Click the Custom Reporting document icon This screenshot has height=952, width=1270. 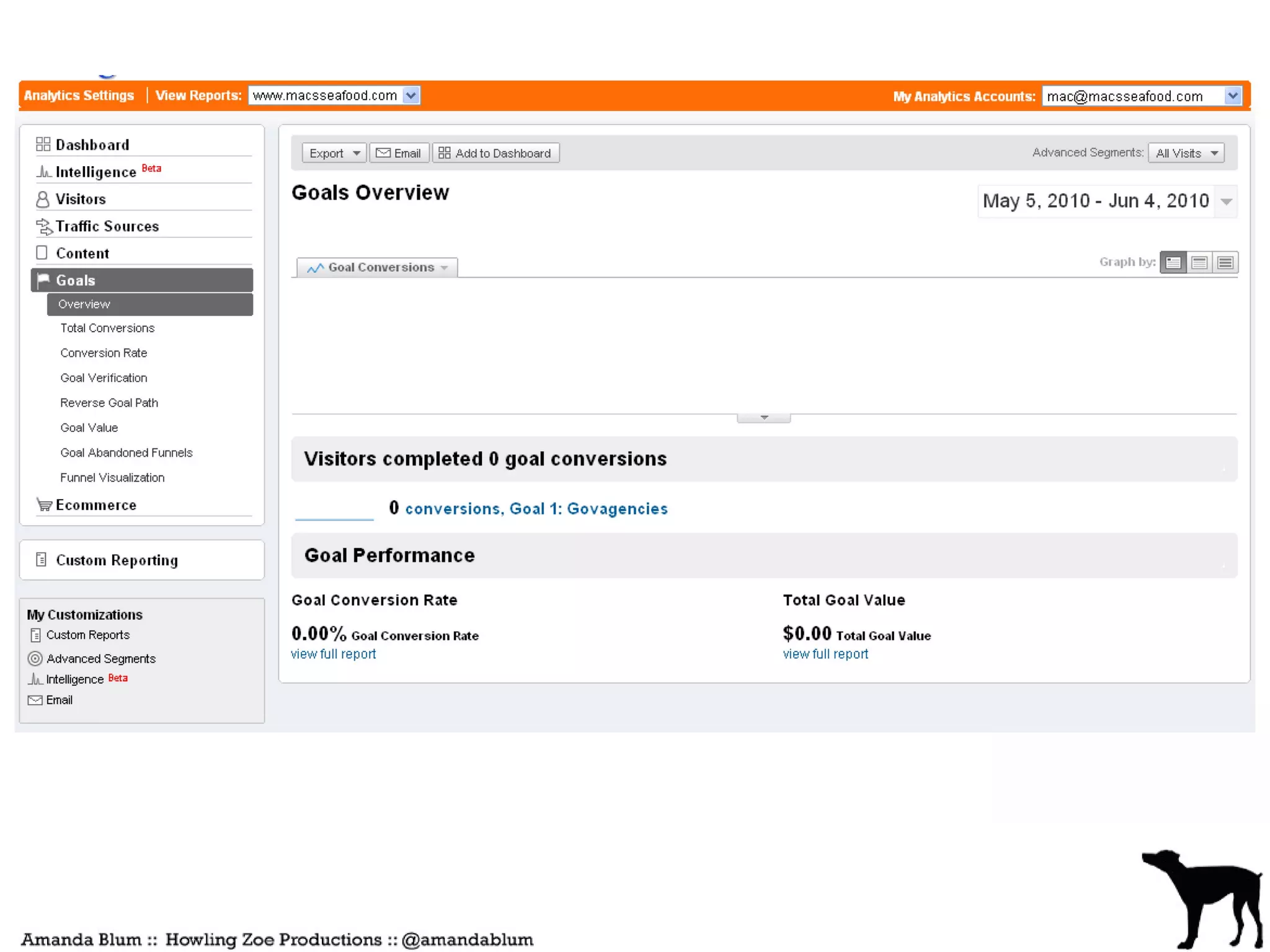click(41, 560)
